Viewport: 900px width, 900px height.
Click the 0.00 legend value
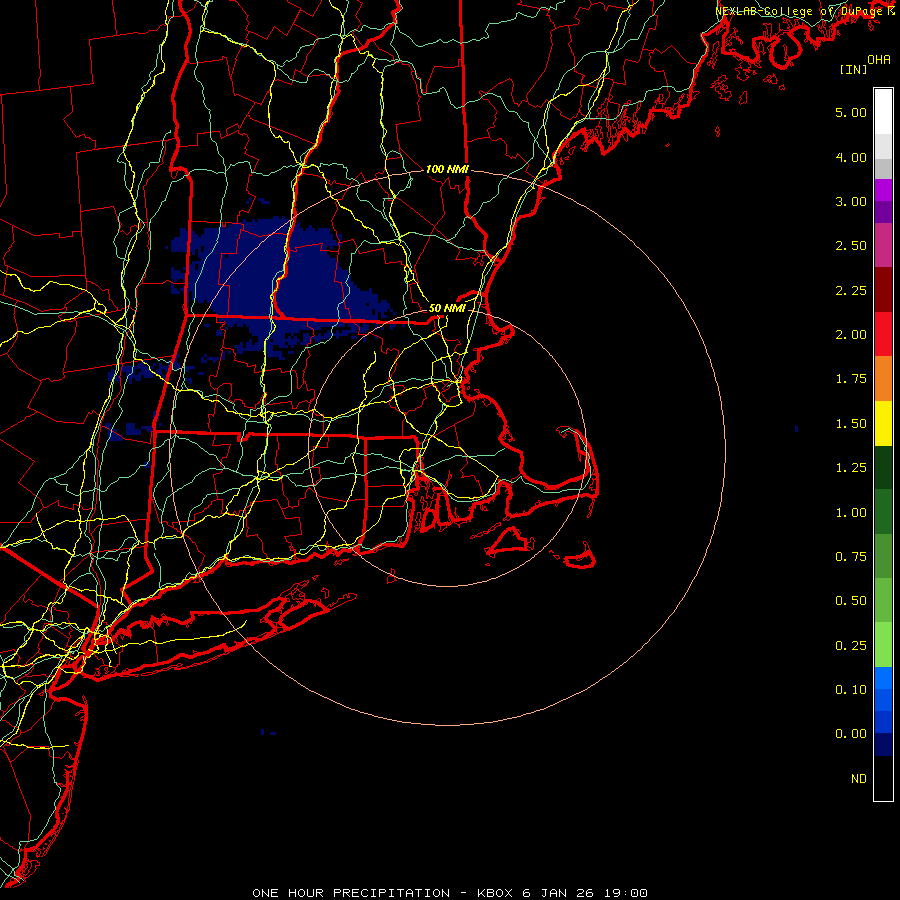[x=851, y=734]
